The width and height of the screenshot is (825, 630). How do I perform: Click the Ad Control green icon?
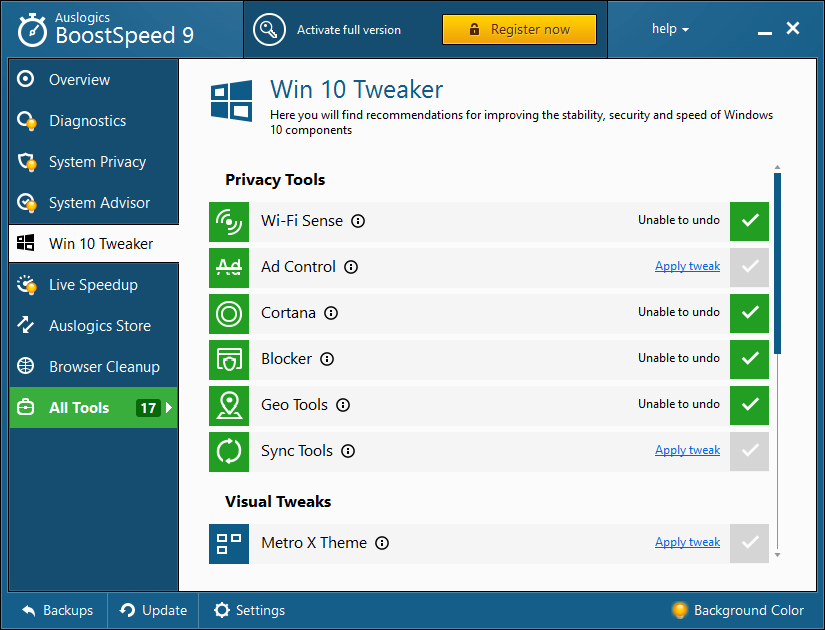(229, 268)
